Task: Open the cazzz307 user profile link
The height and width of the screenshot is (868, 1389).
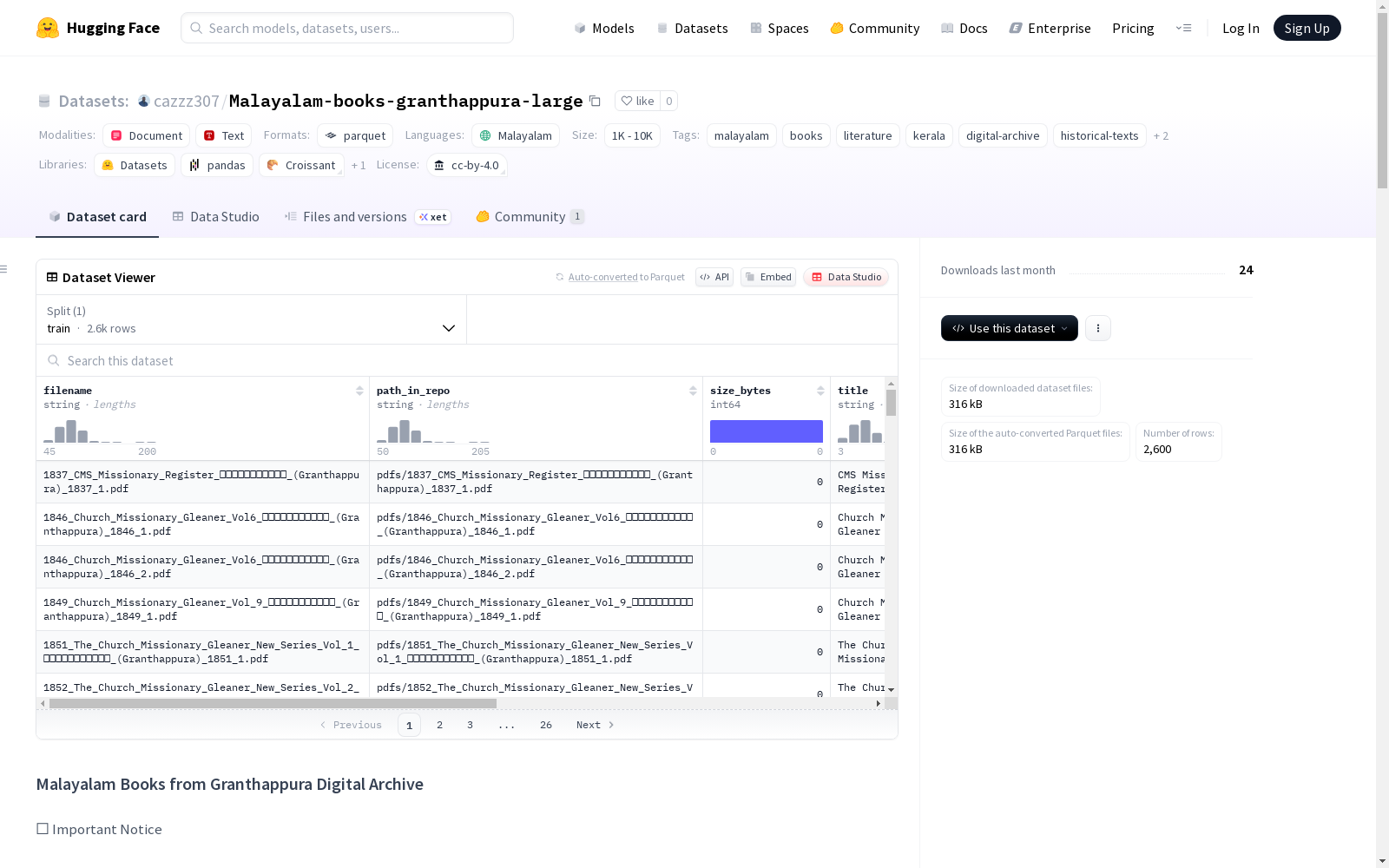Action: (x=187, y=101)
